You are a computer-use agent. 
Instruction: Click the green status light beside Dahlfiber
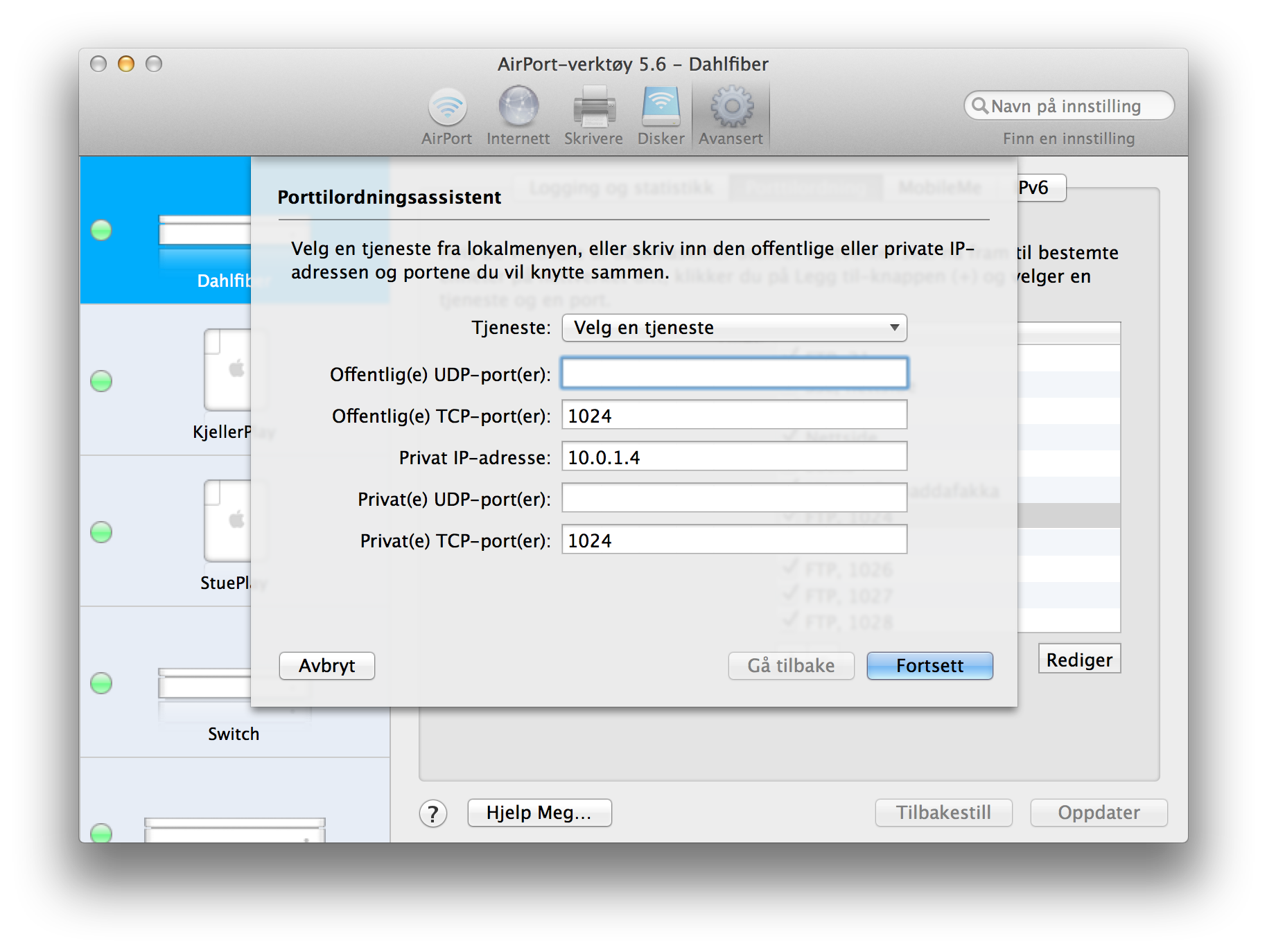[x=101, y=230]
